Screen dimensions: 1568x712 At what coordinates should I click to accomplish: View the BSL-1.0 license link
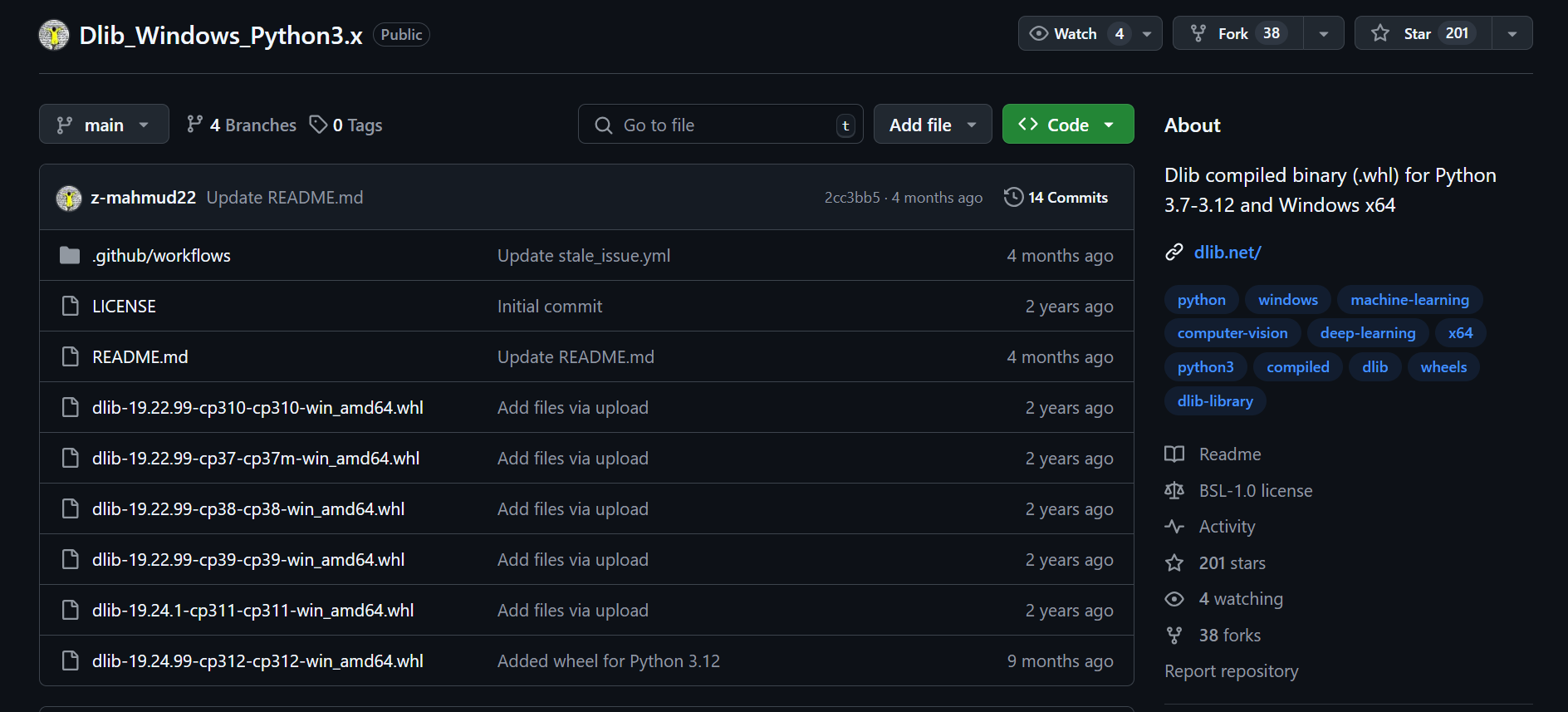pos(1256,491)
